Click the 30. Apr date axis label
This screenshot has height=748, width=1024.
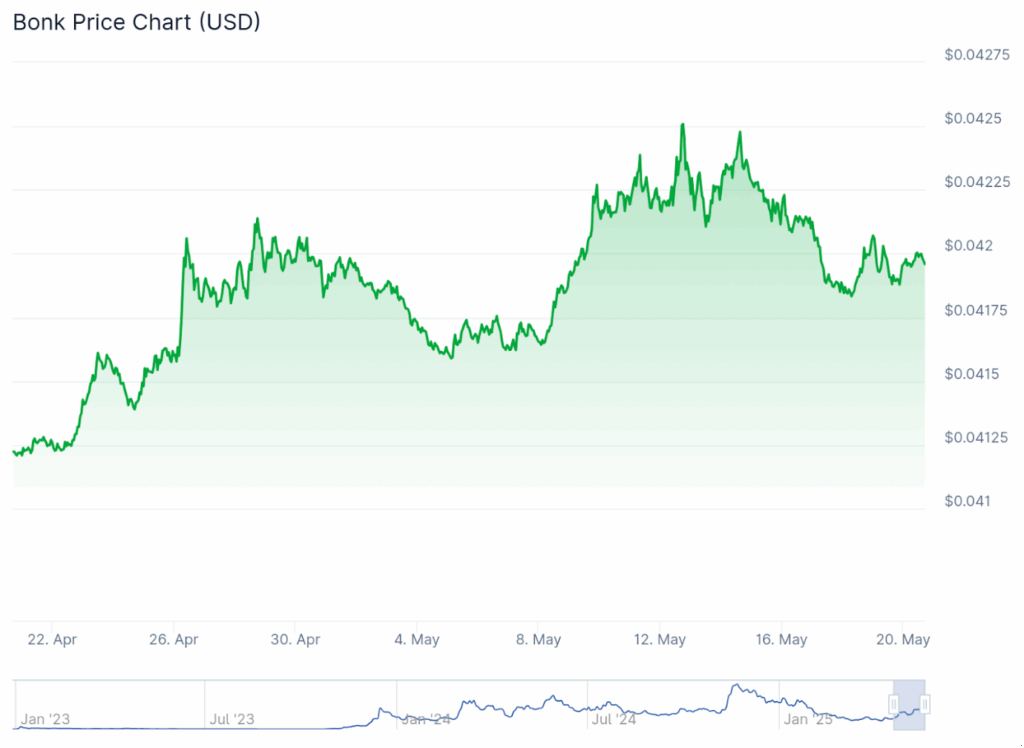[296, 639]
